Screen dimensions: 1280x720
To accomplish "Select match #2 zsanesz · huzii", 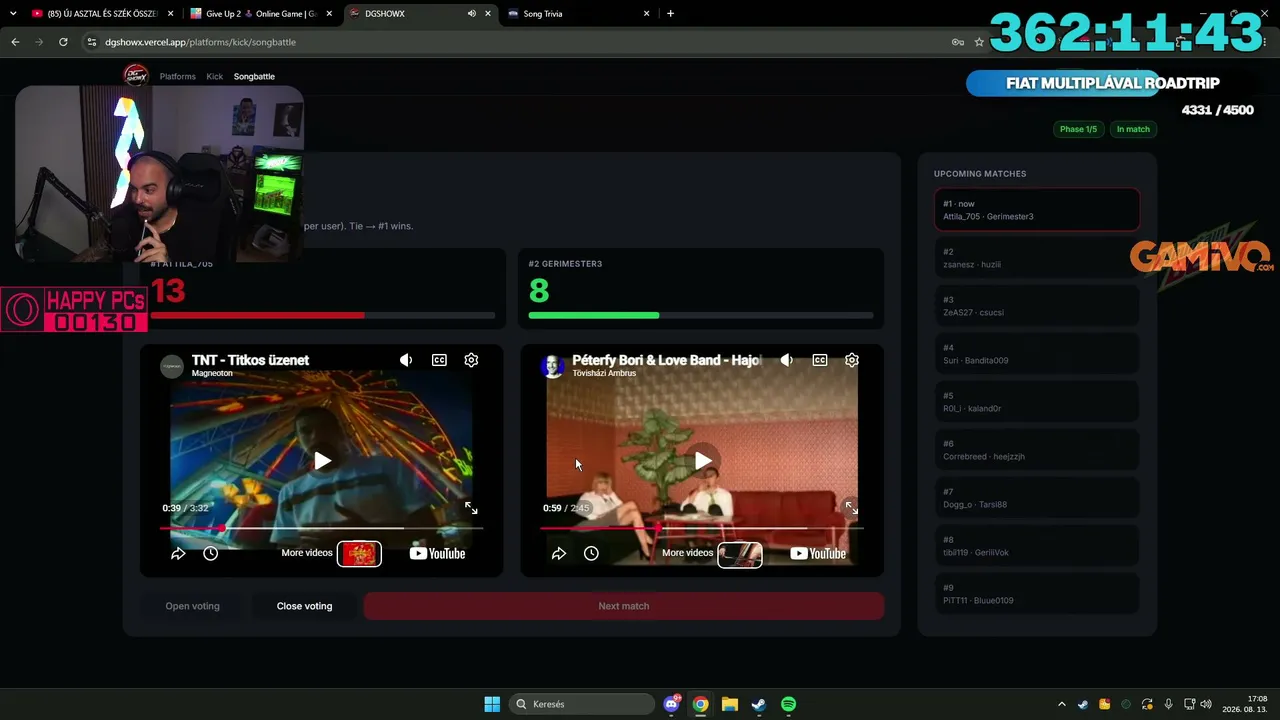I will [x=1037, y=258].
